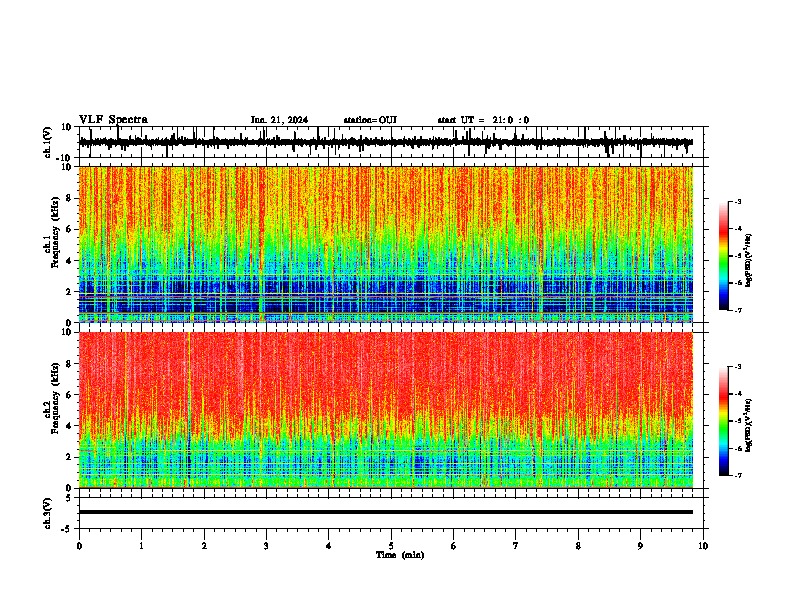This screenshot has width=792, height=612.
Task: Click the "-3" label atop ch.1 color bar
Action: pyautogui.click(x=738, y=201)
